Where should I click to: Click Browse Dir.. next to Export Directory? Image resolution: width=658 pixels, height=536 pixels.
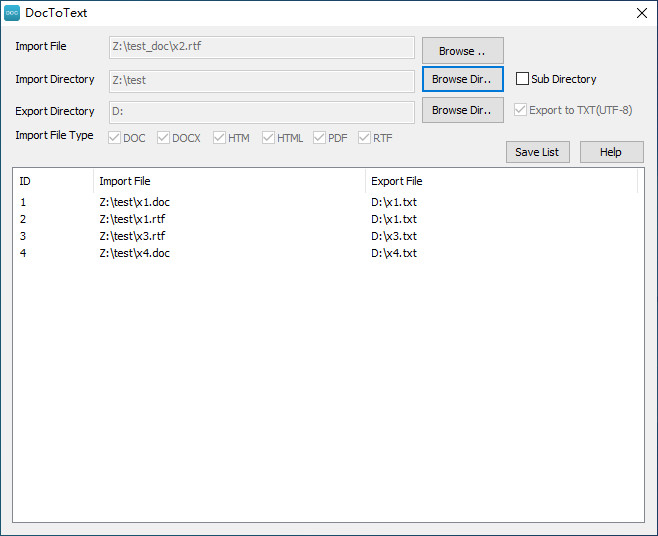pyautogui.click(x=462, y=110)
